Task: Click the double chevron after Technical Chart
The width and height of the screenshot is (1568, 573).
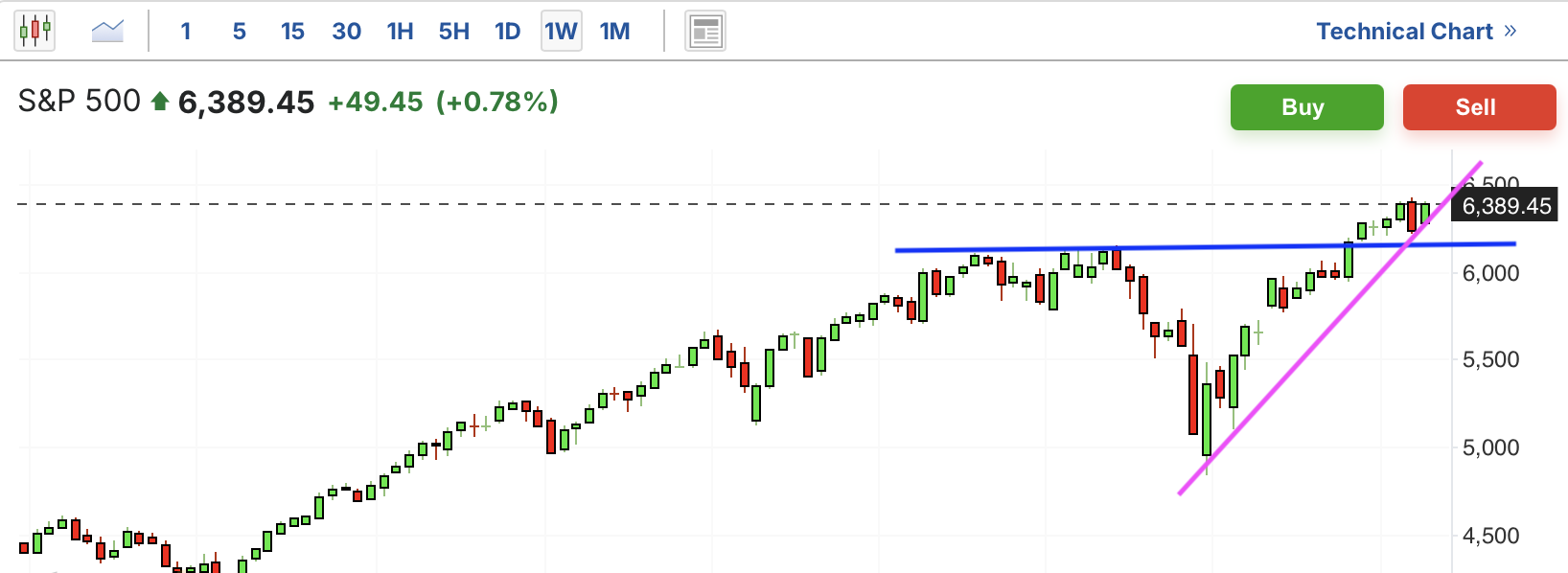Action: click(1510, 31)
